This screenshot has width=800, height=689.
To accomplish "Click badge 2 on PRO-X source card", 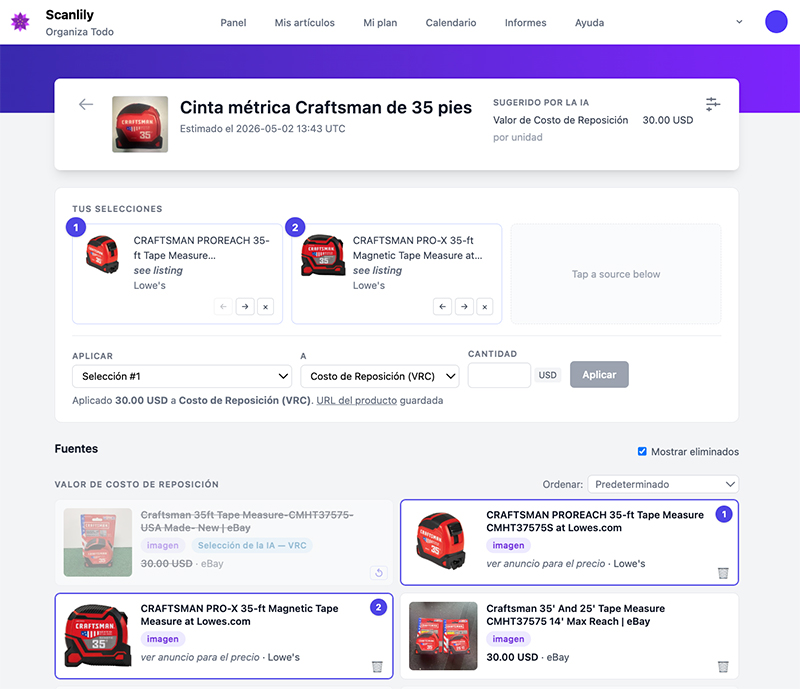I will (x=378, y=607).
